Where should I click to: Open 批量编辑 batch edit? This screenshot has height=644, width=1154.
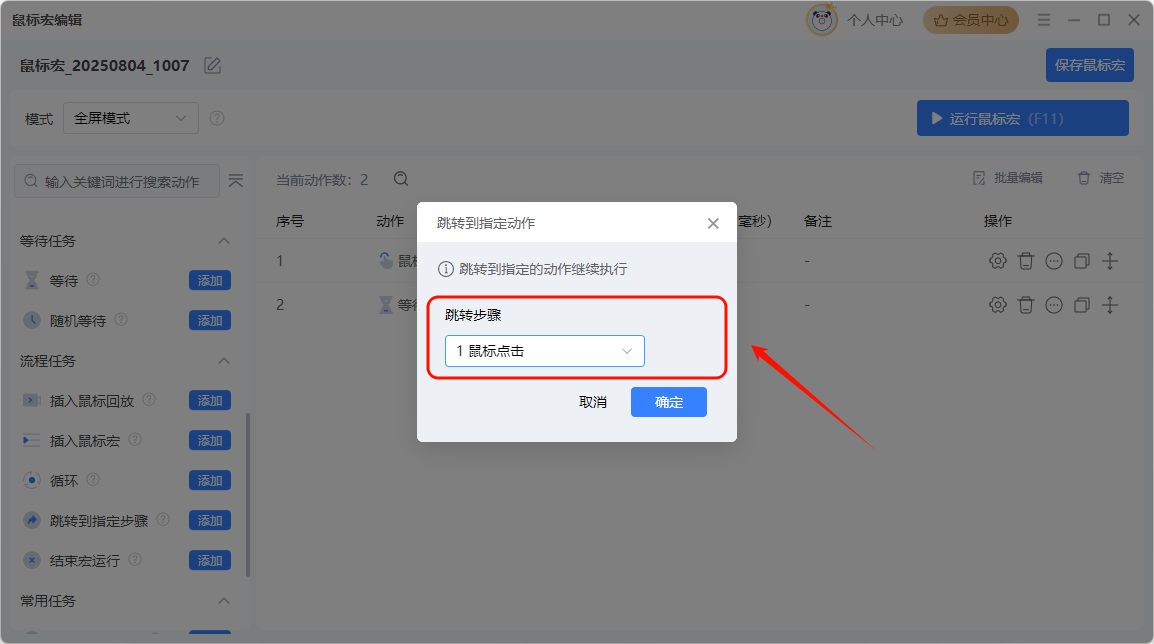point(1008,178)
